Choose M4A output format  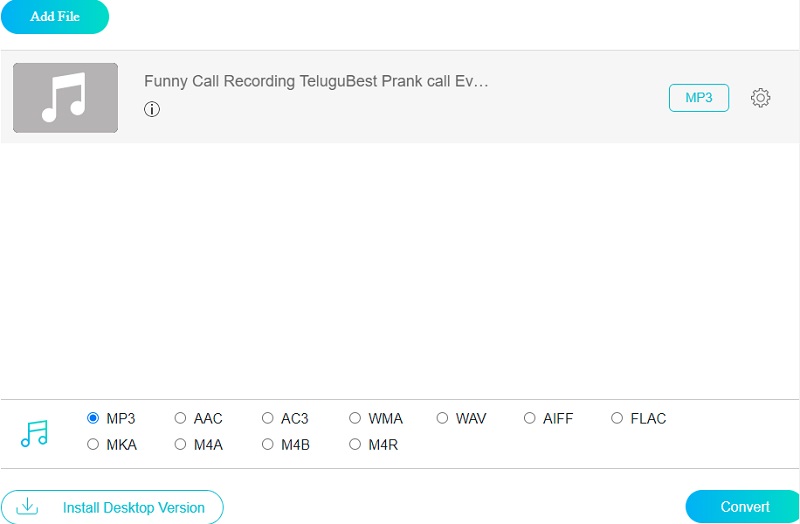pyautogui.click(x=180, y=445)
